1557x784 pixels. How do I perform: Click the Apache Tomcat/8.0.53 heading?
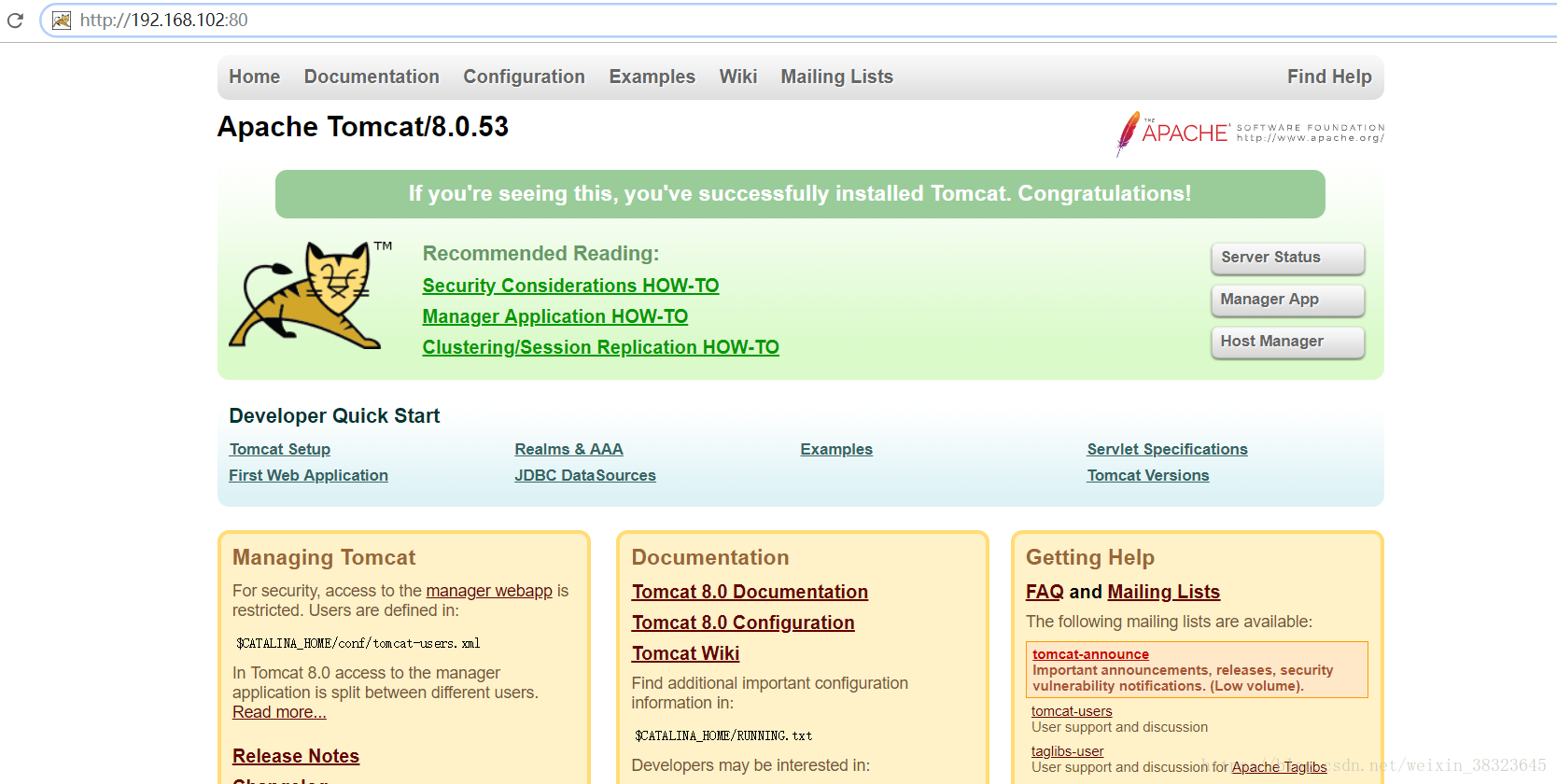point(363,127)
